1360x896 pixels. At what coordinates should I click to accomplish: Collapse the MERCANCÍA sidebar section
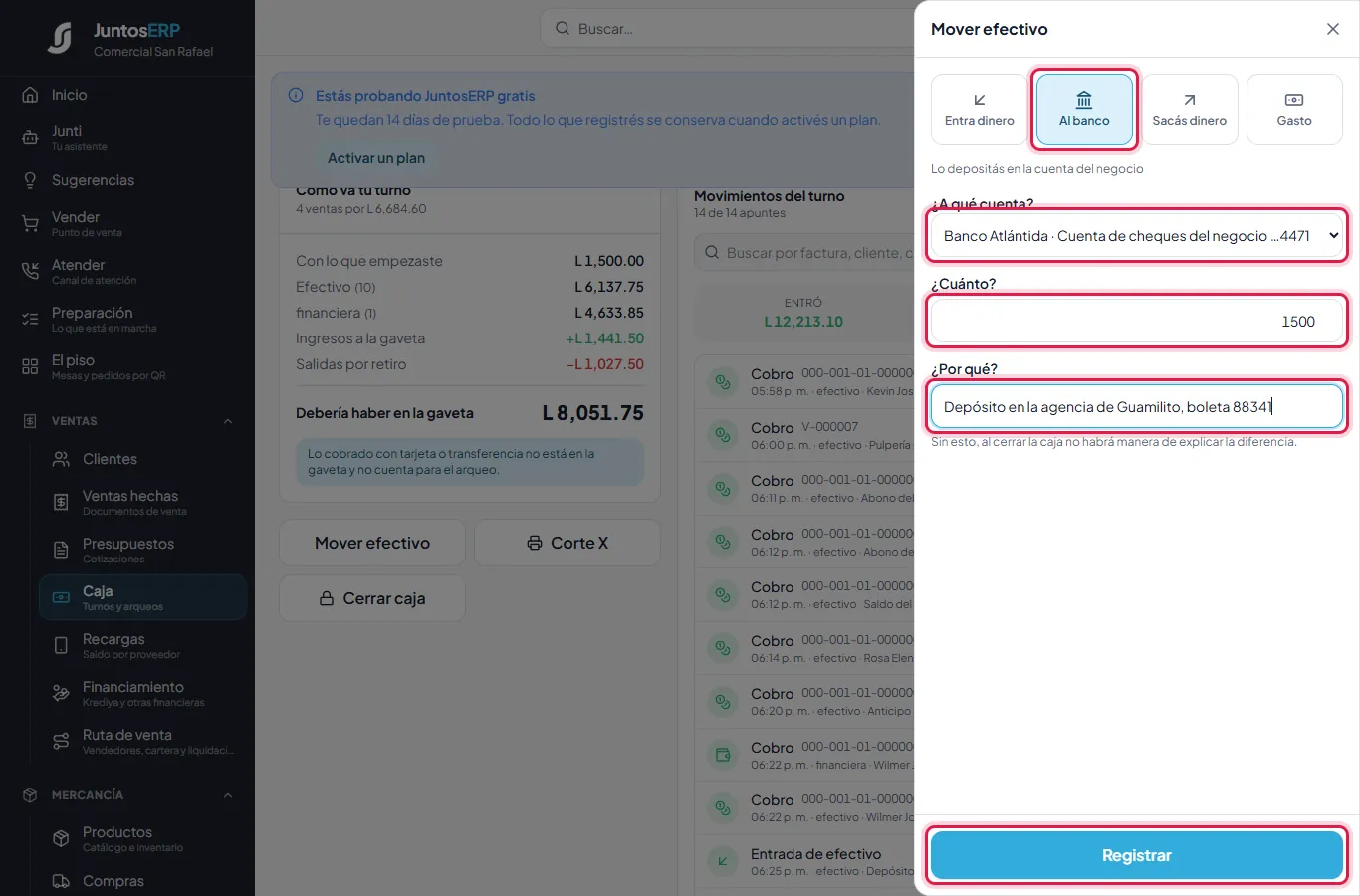[228, 795]
